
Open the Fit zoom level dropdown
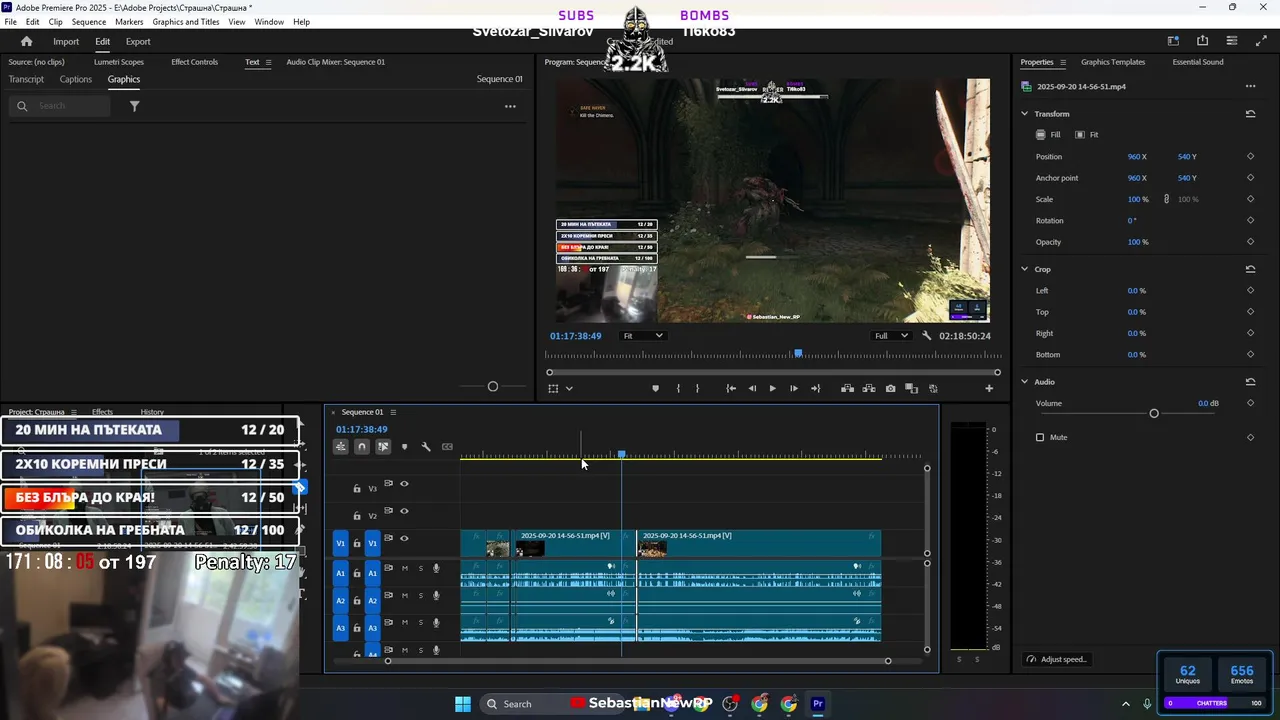pyautogui.click(x=642, y=336)
